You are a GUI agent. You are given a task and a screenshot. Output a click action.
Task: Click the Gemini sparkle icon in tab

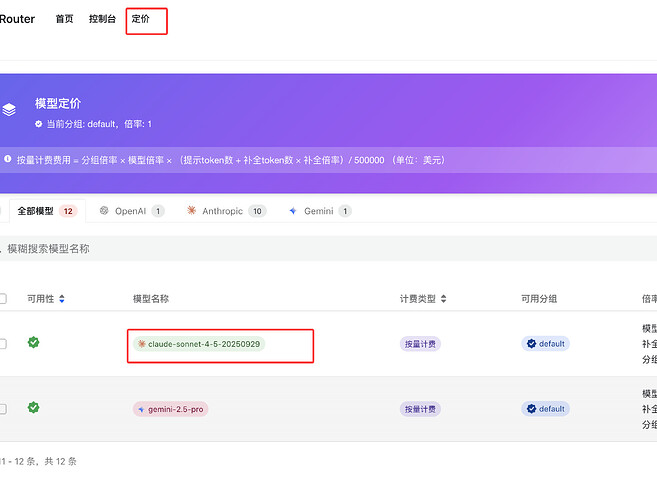pos(293,211)
